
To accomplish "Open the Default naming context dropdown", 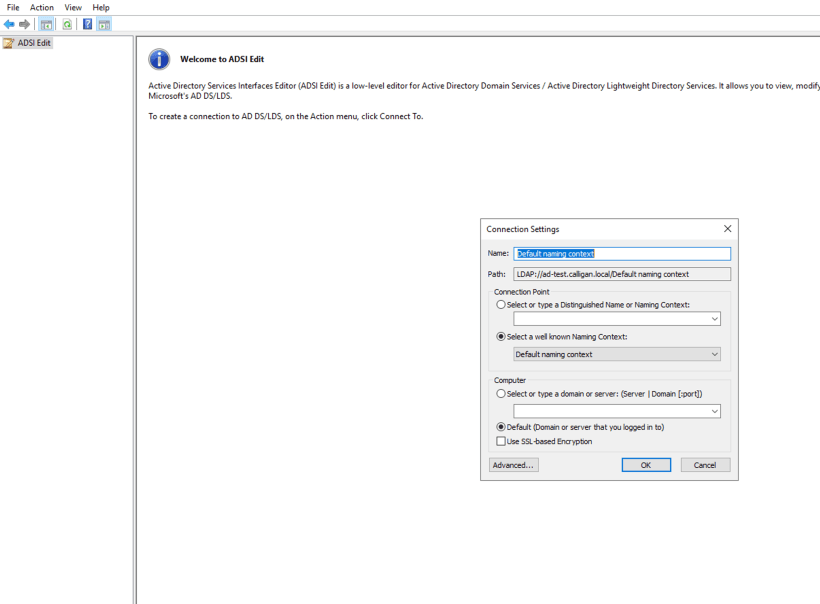I will pyautogui.click(x=617, y=354).
